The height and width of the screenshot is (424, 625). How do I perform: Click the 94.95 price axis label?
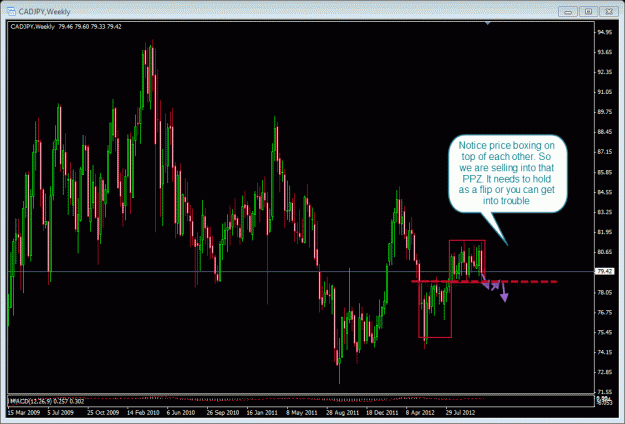pos(605,32)
